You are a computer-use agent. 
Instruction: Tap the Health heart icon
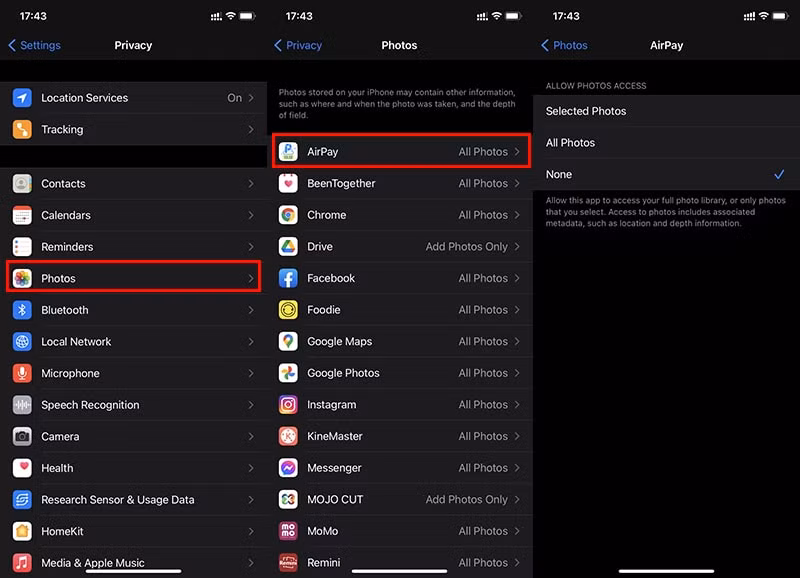tap(22, 468)
